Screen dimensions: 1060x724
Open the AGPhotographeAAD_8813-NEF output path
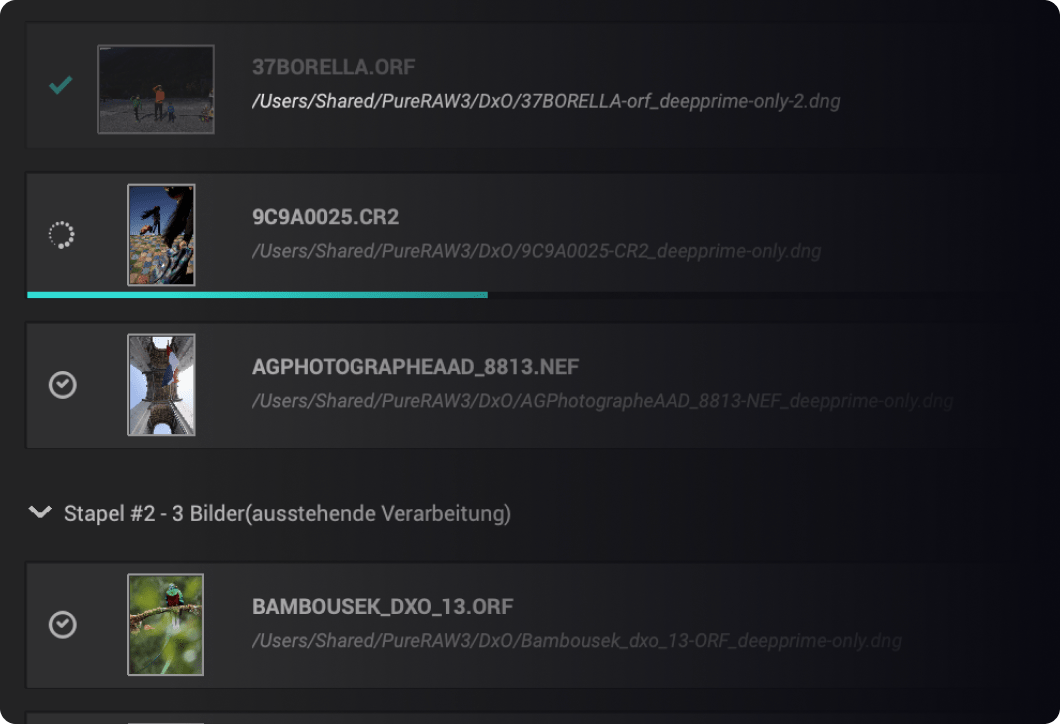click(602, 402)
